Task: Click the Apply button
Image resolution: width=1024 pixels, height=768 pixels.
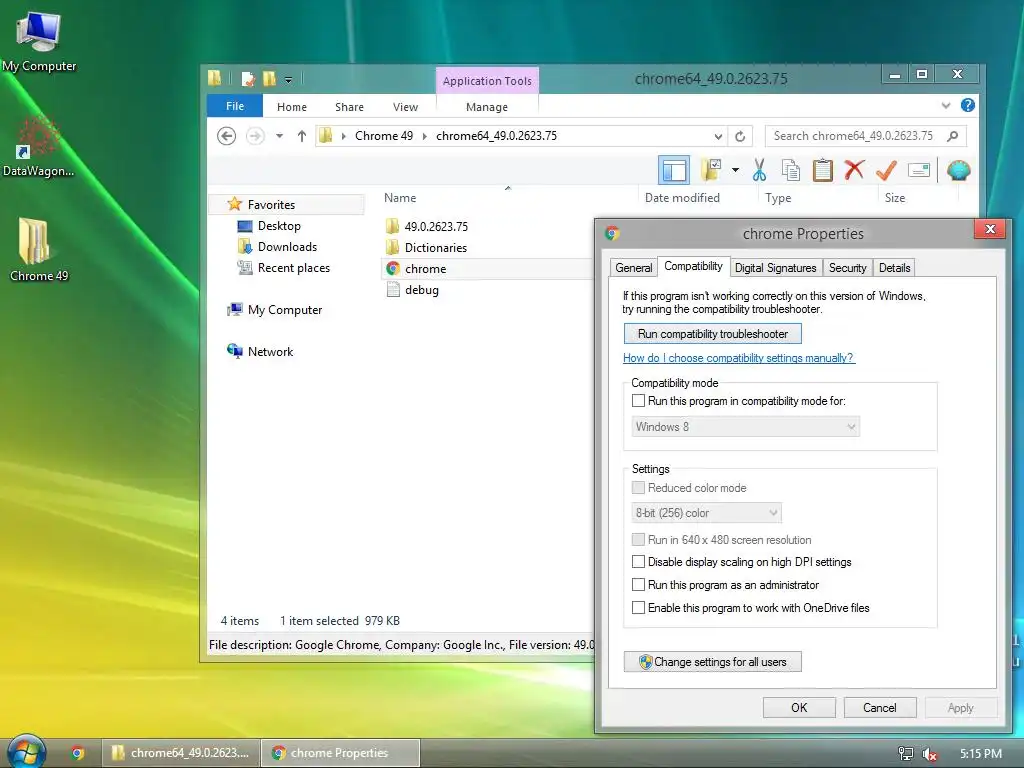Action: click(961, 707)
